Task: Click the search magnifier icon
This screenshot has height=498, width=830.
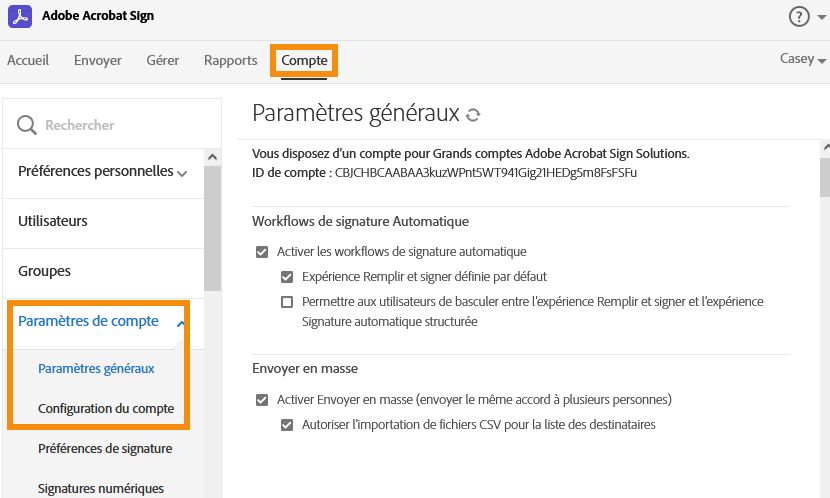Action: coord(26,125)
